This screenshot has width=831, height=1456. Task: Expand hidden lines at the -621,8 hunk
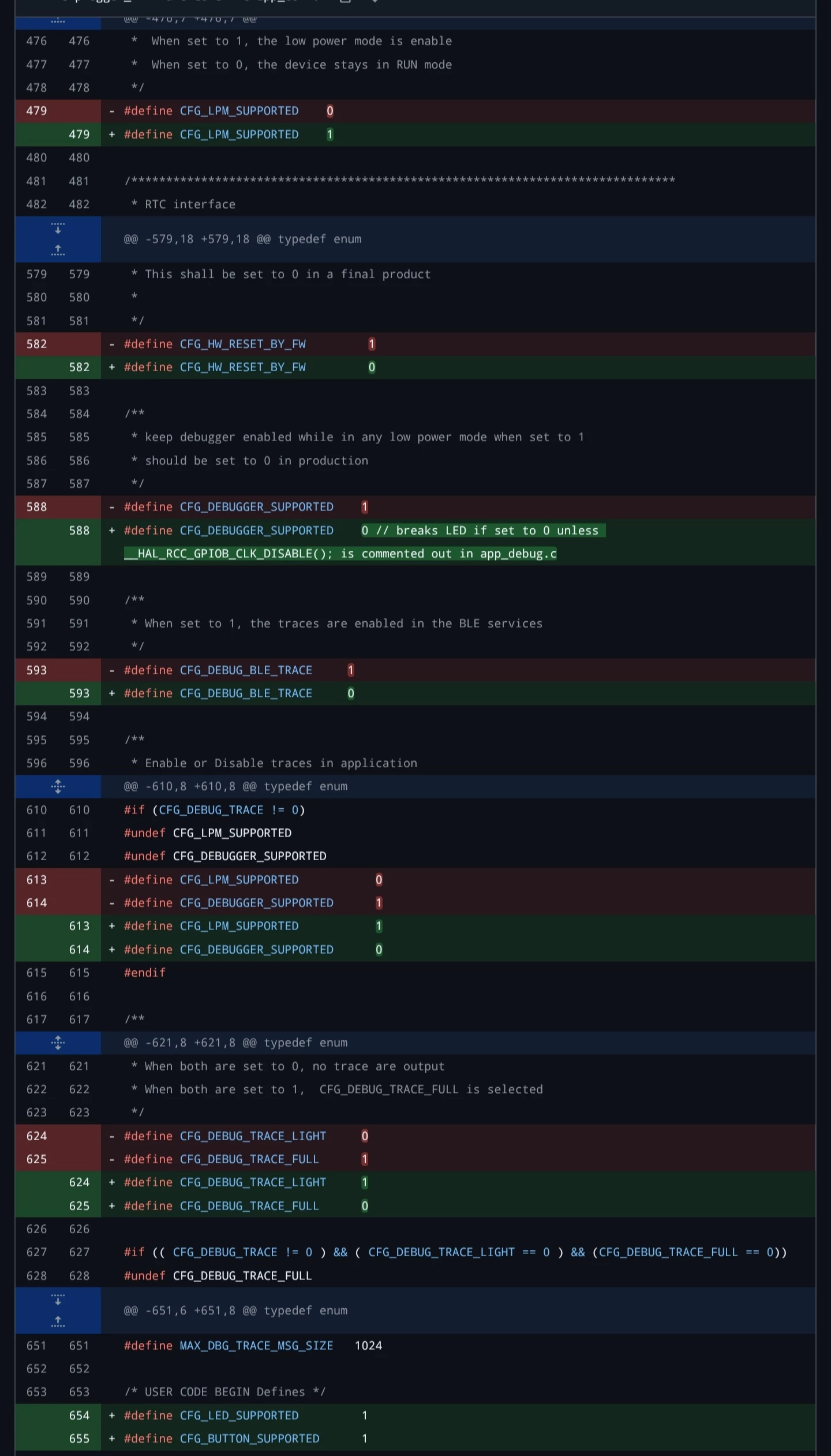(x=58, y=1043)
